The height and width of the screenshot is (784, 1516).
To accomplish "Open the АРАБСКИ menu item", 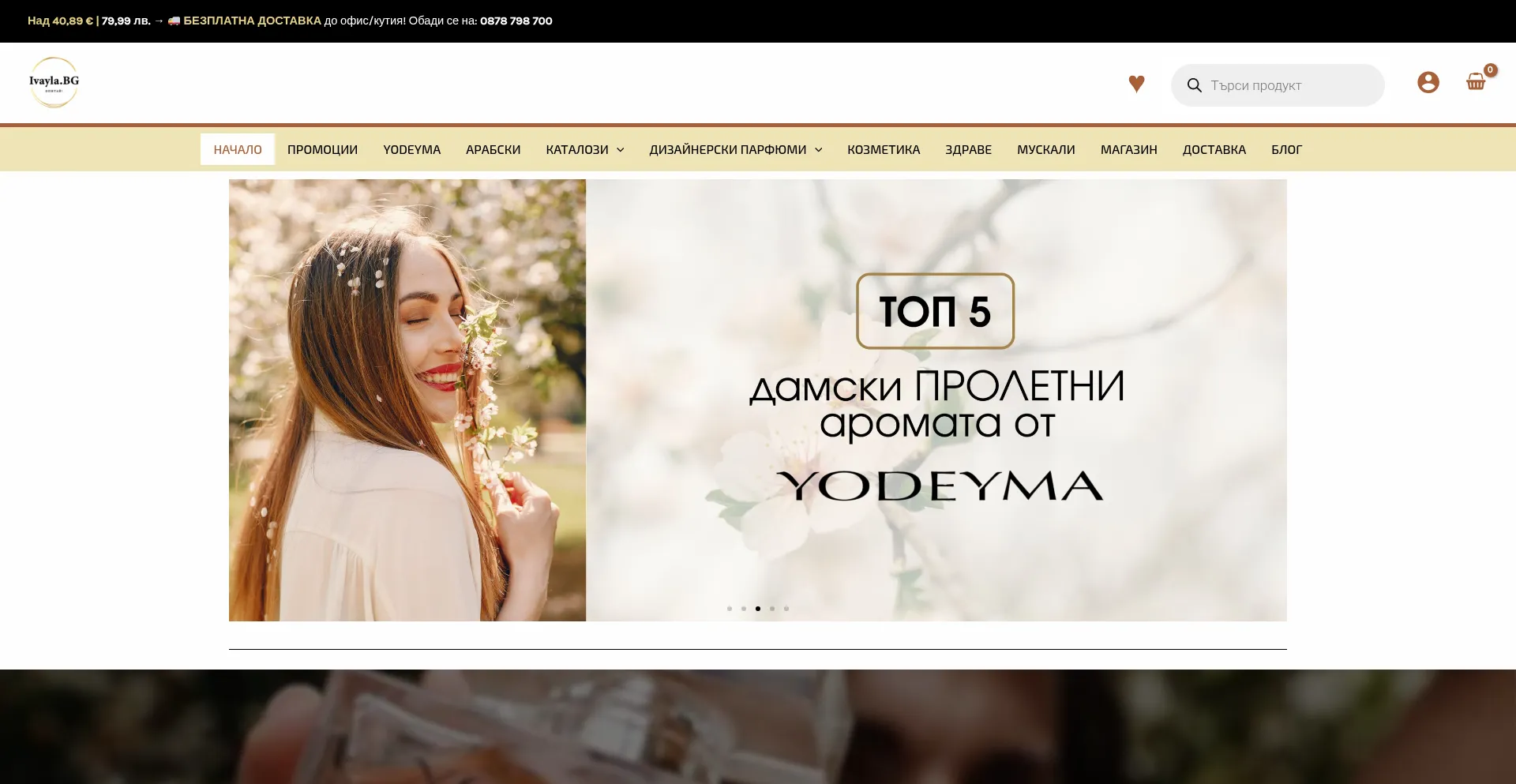I will [493, 149].
